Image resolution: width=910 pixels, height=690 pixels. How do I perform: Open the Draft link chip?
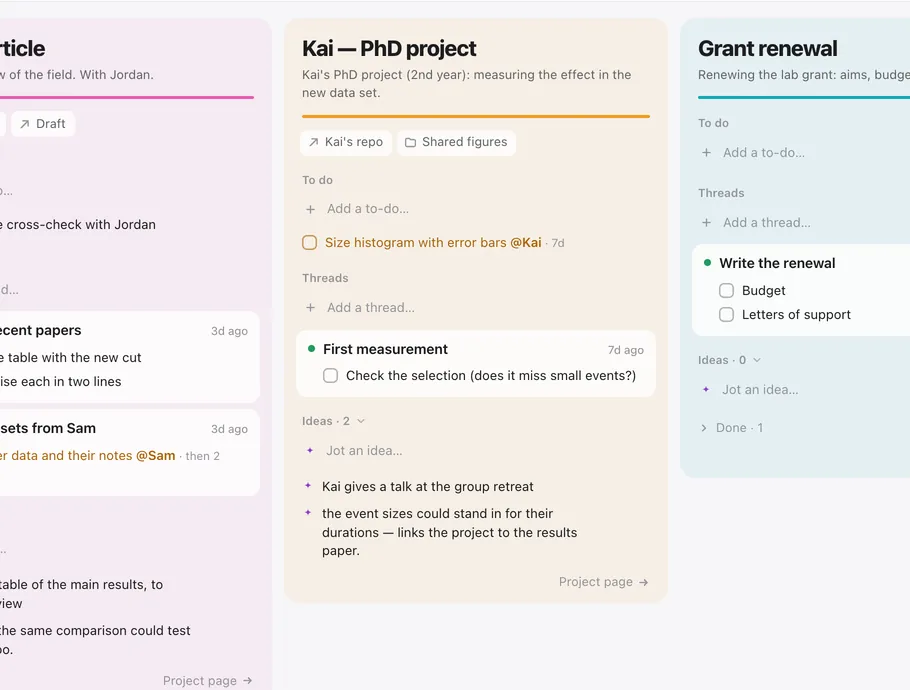43,124
